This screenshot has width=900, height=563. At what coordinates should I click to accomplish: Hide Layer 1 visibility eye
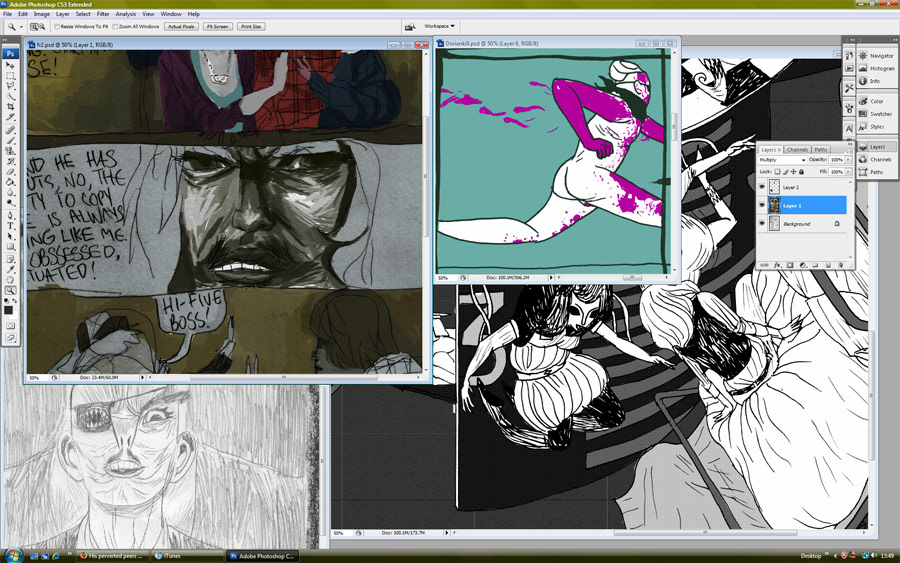pos(762,205)
